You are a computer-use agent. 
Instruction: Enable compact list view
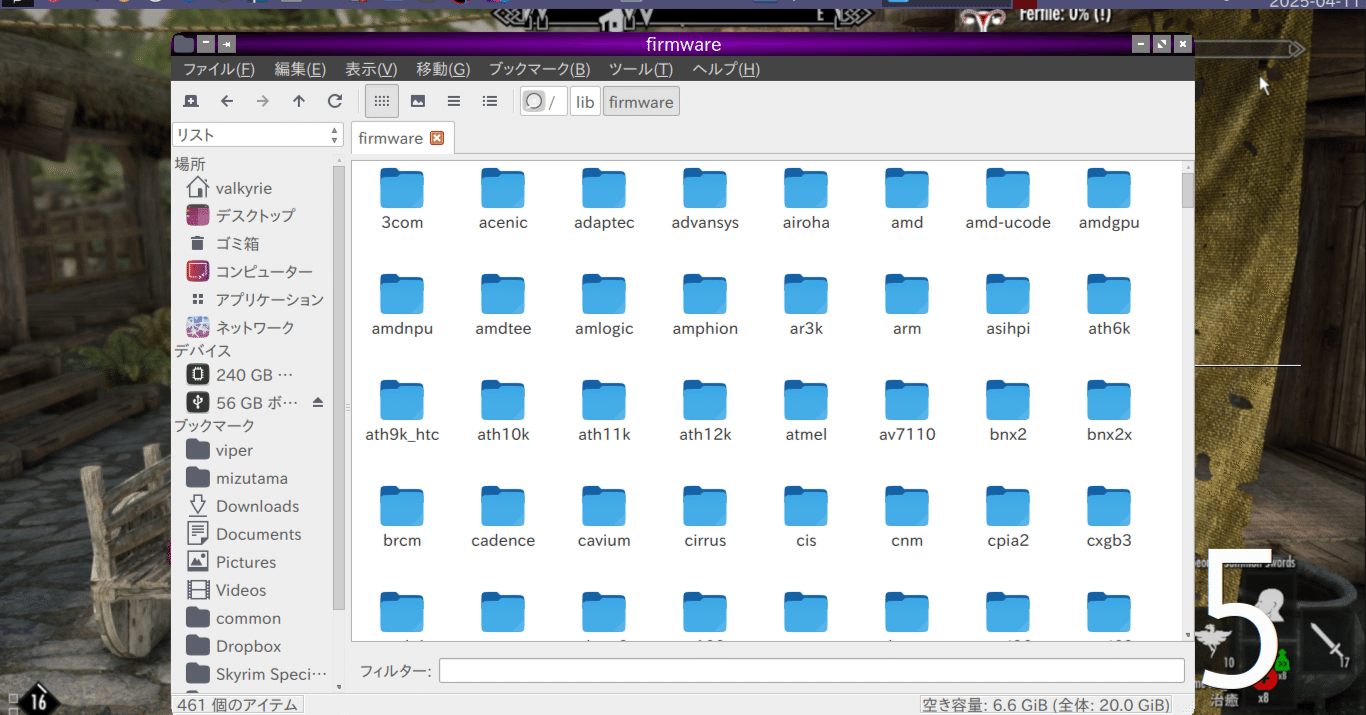(x=453, y=101)
